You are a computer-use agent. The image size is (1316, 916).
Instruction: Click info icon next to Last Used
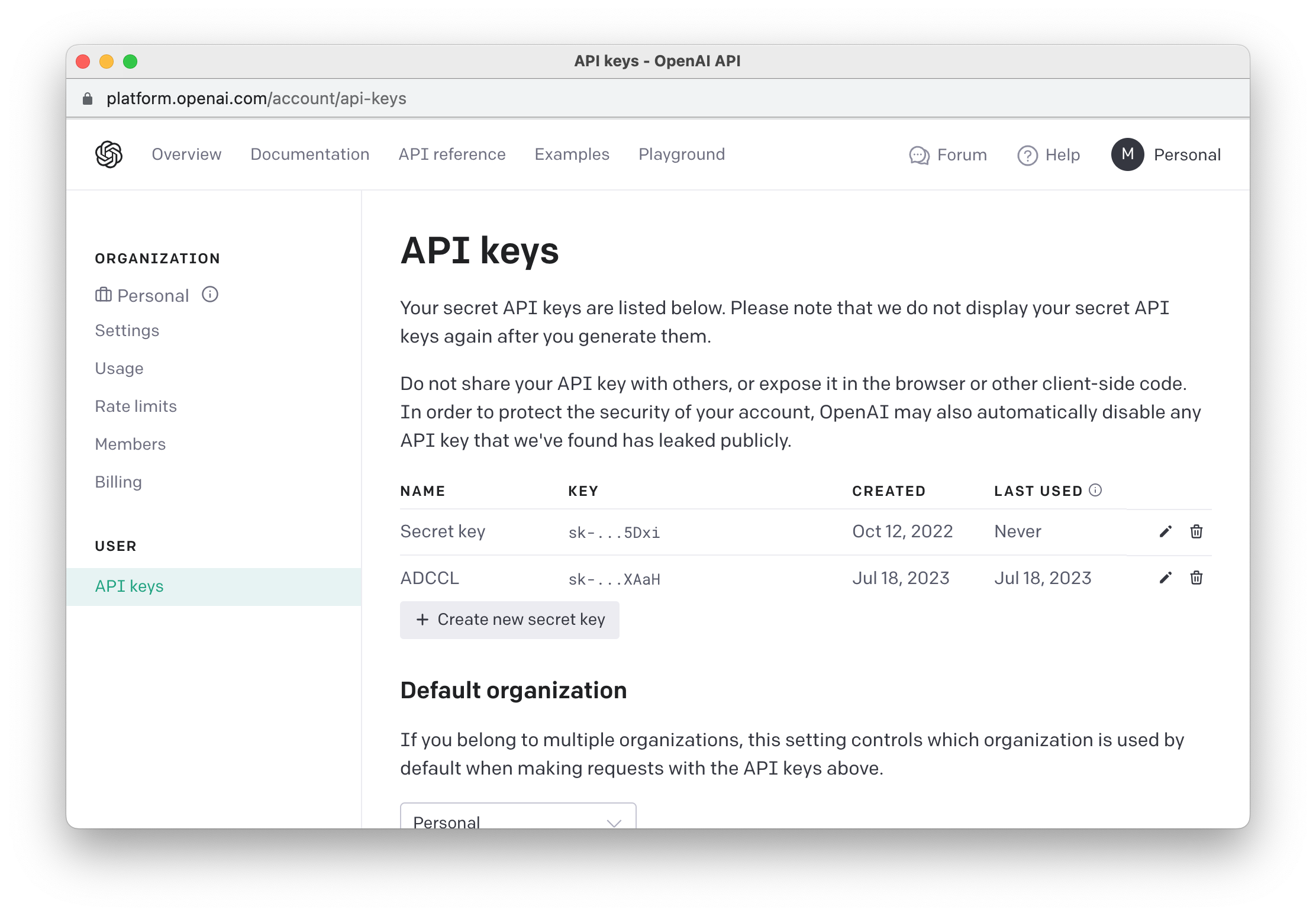[1095, 490]
